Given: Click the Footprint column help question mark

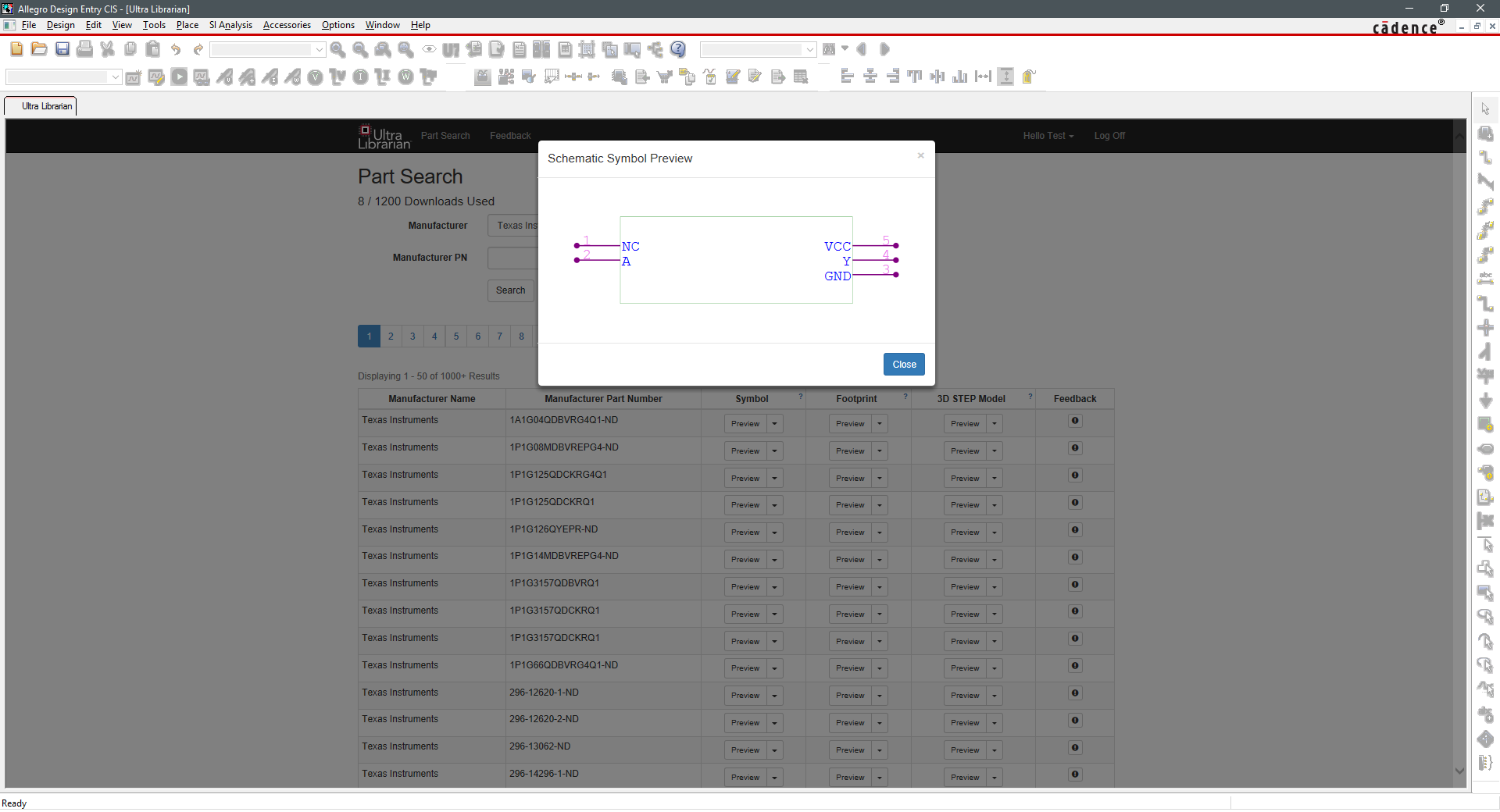Looking at the screenshot, I should (905, 397).
